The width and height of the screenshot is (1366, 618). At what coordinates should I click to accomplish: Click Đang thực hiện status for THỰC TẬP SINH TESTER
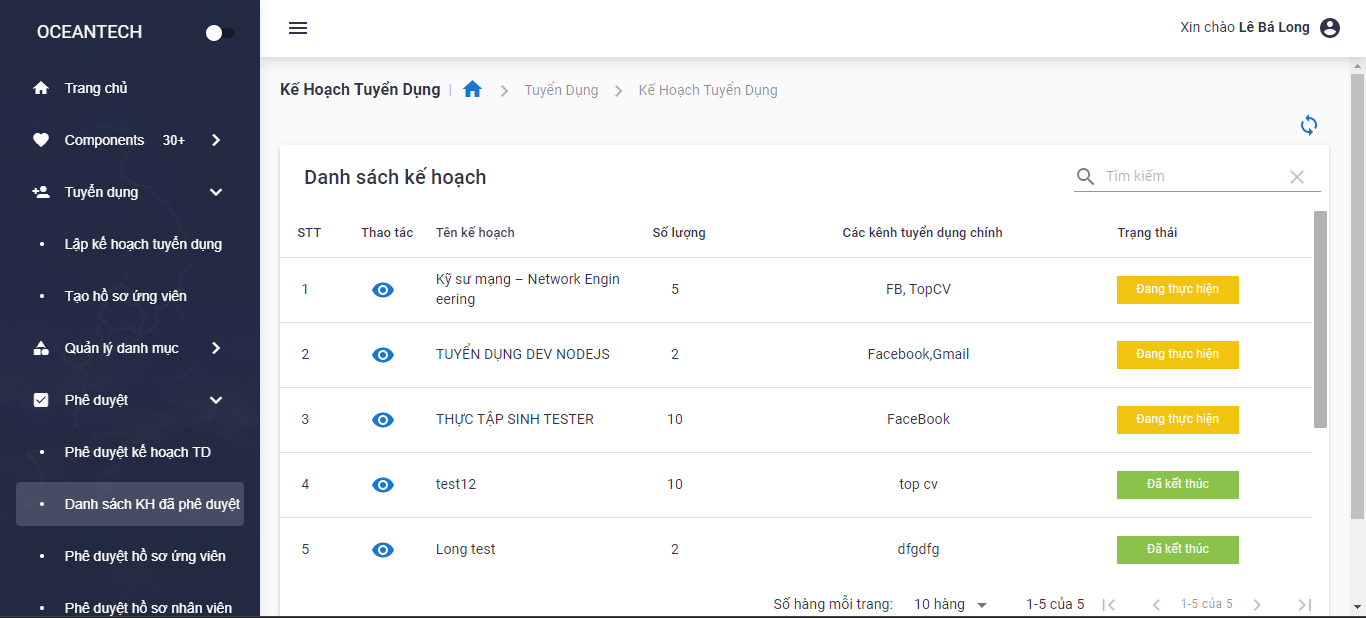[x=1178, y=420]
